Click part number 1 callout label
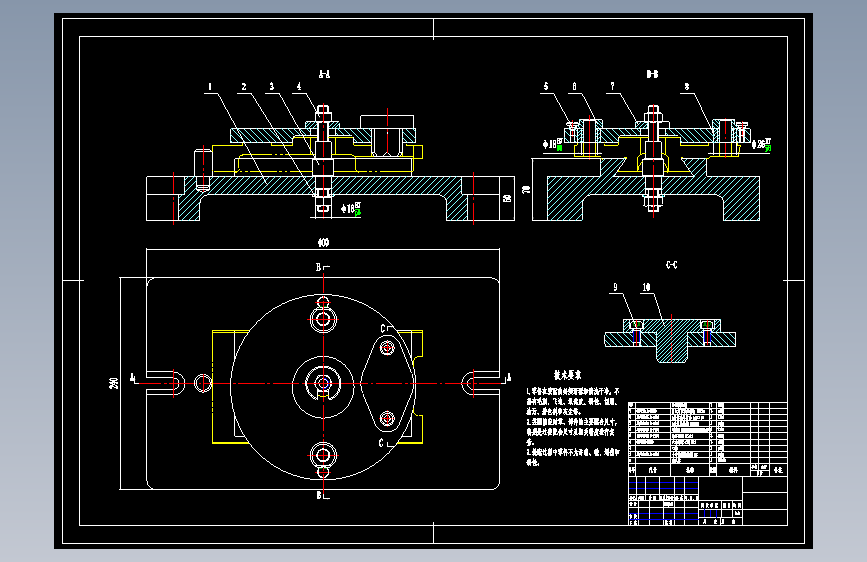Image resolution: width=867 pixels, height=562 pixels. [210, 87]
